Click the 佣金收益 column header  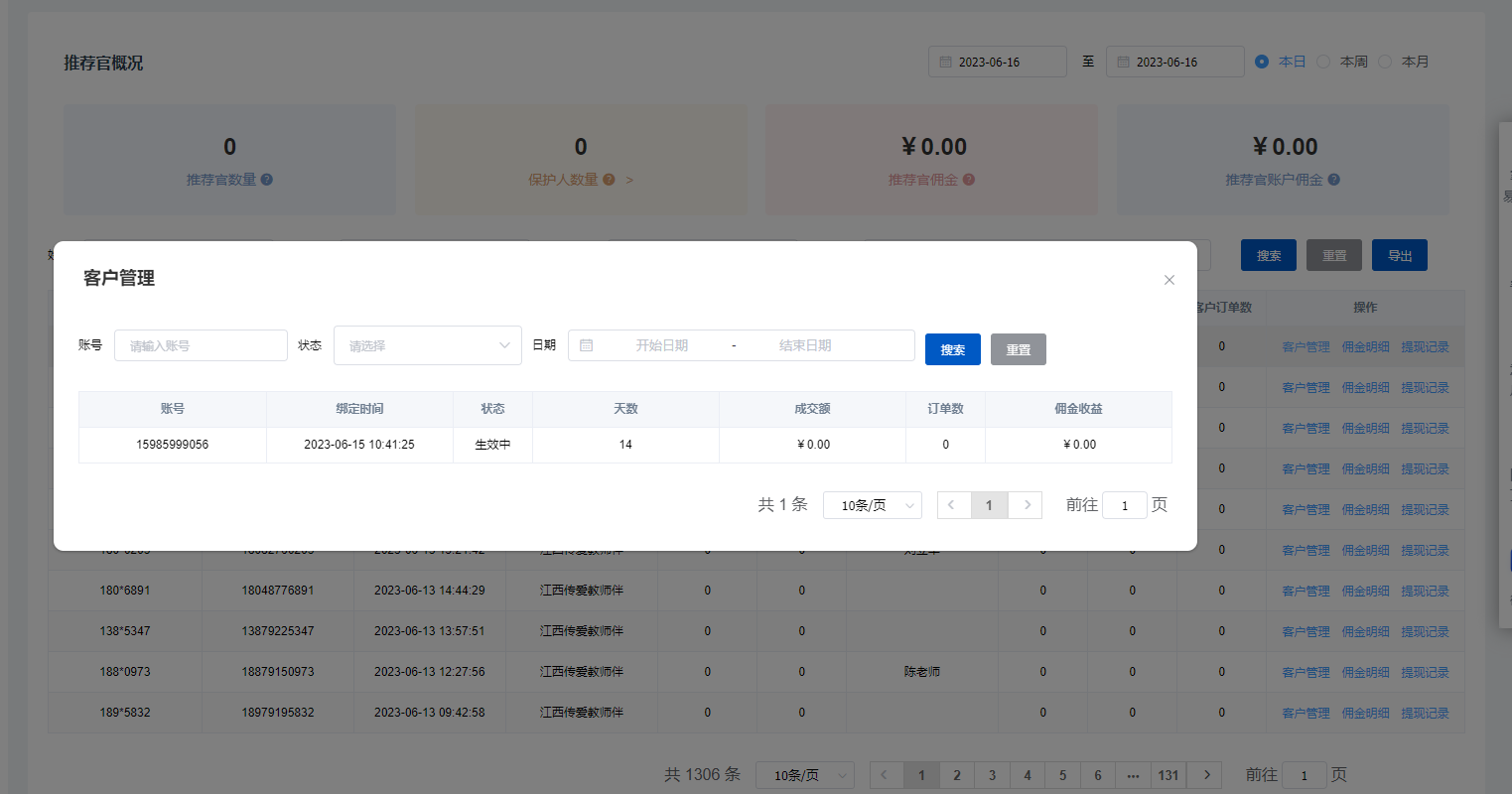[x=1078, y=409]
